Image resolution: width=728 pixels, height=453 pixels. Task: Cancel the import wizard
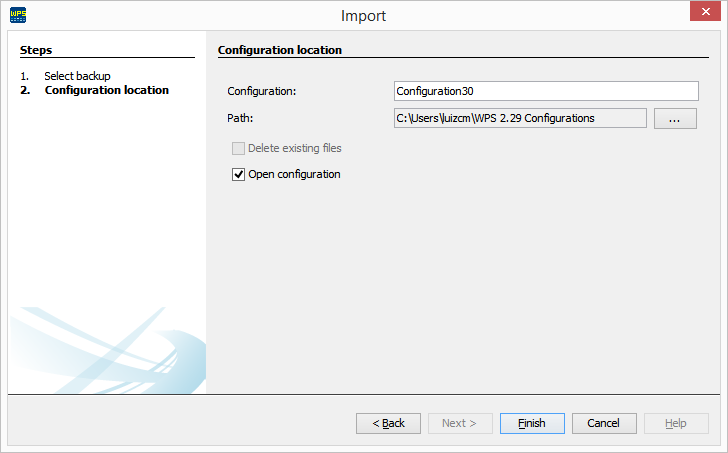coord(604,423)
